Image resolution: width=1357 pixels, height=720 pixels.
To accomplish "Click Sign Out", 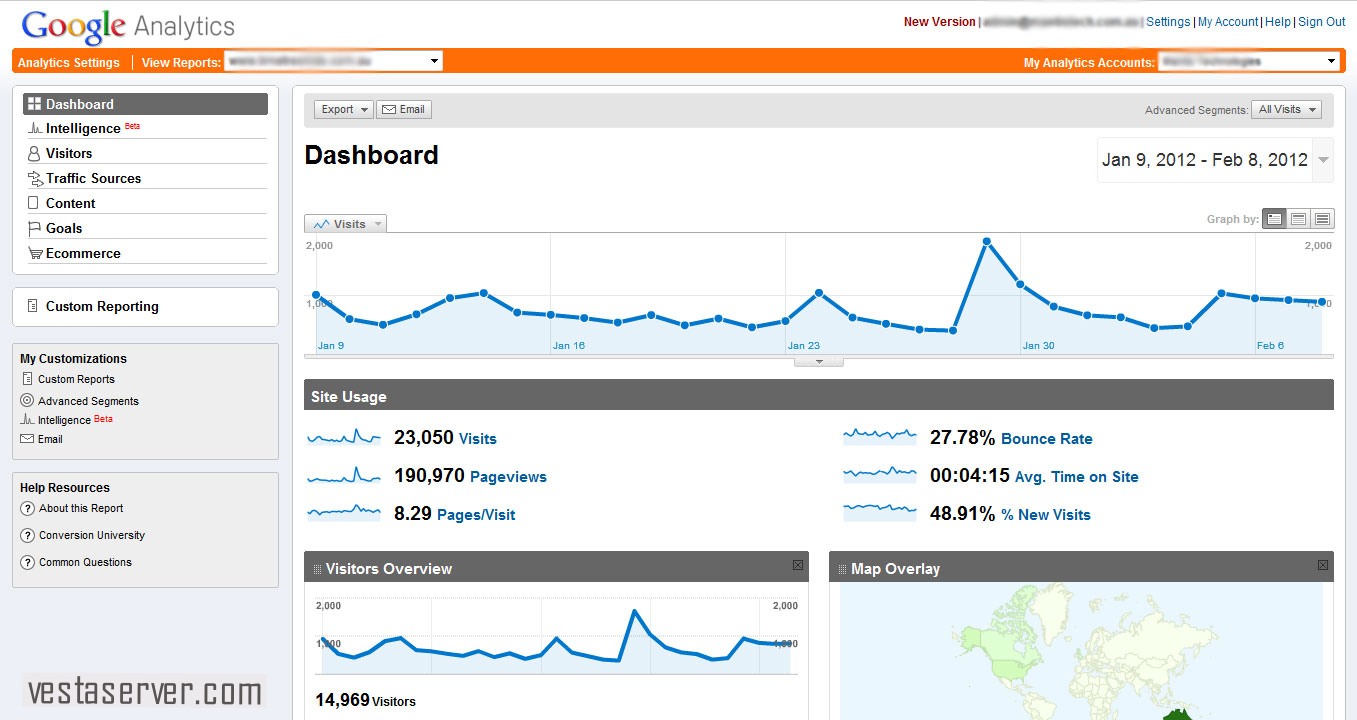I will tap(1322, 22).
